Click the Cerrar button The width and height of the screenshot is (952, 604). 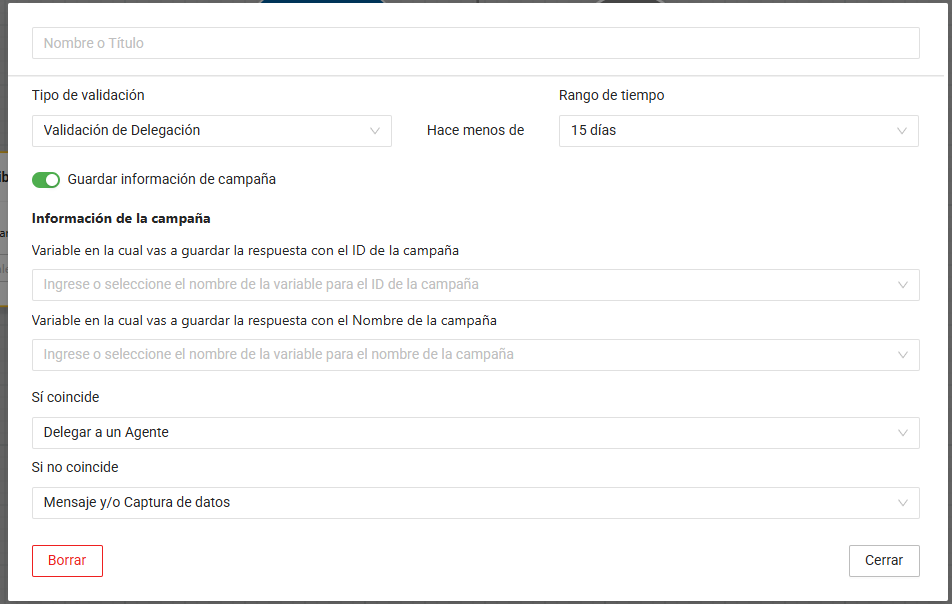click(x=883, y=561)
